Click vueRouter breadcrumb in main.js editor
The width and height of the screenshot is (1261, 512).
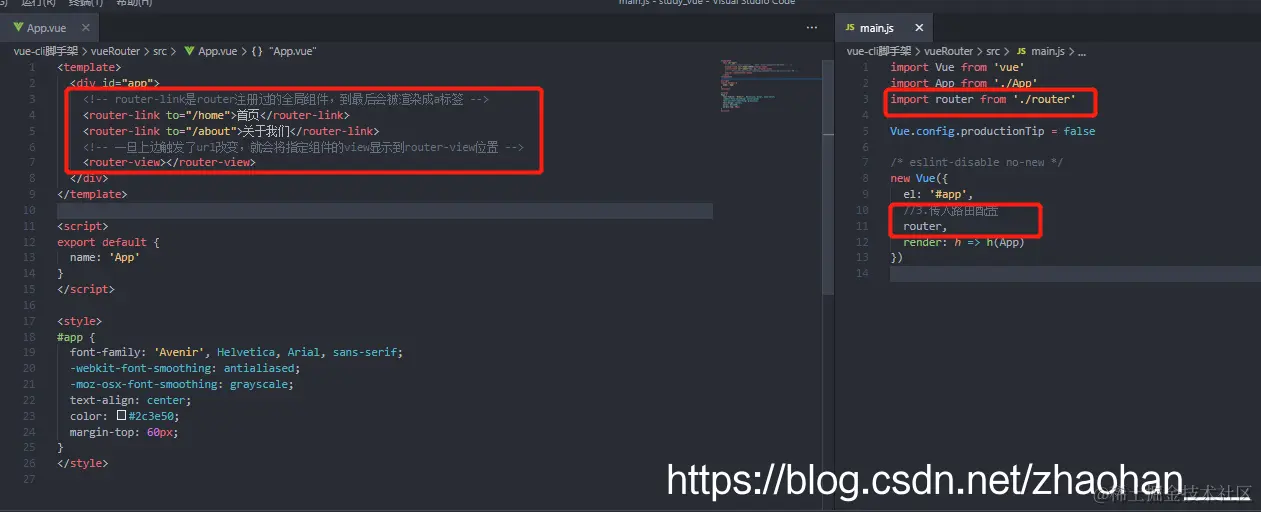[x=950, y=51]
